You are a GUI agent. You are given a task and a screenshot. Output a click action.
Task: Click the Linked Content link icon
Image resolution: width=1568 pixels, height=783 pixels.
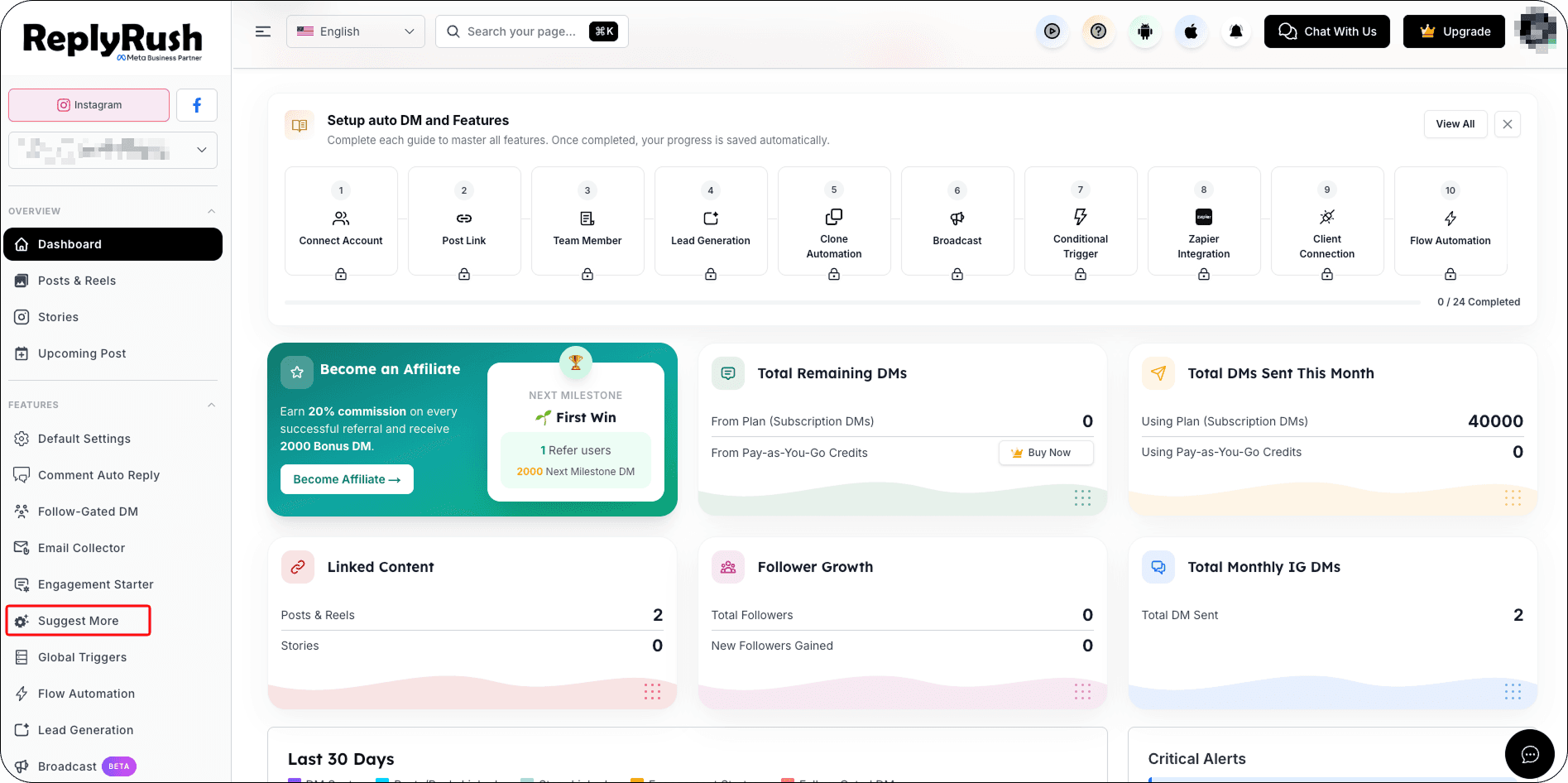click(298, 567)
